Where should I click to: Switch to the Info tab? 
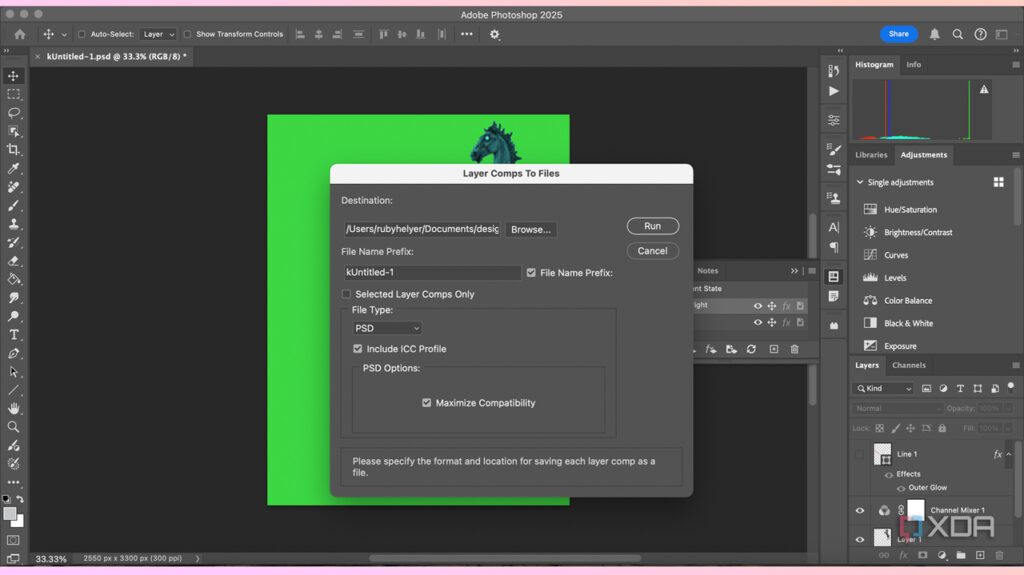pos(913,65)
